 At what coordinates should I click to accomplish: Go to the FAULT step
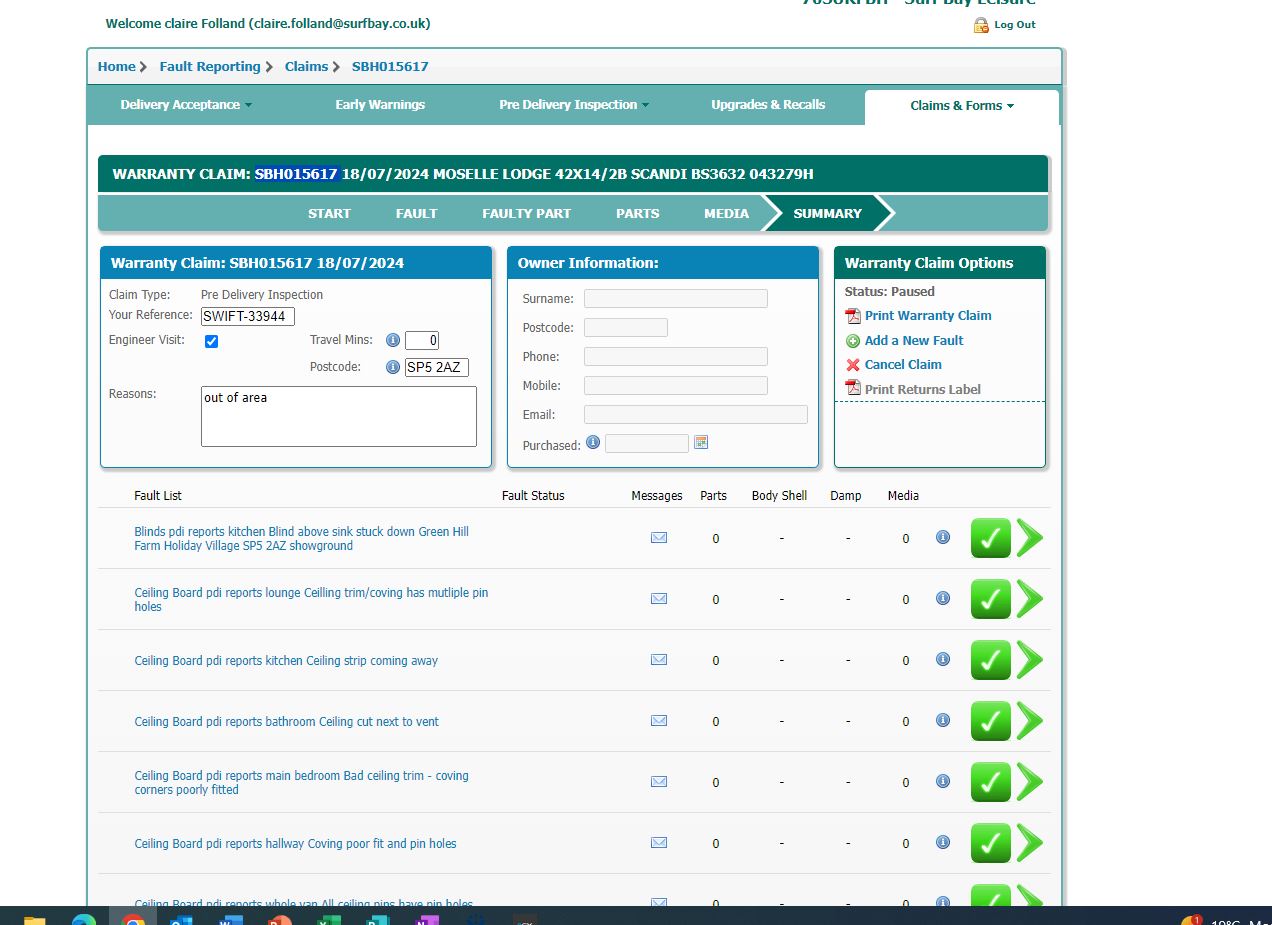(x=416, y=213)
